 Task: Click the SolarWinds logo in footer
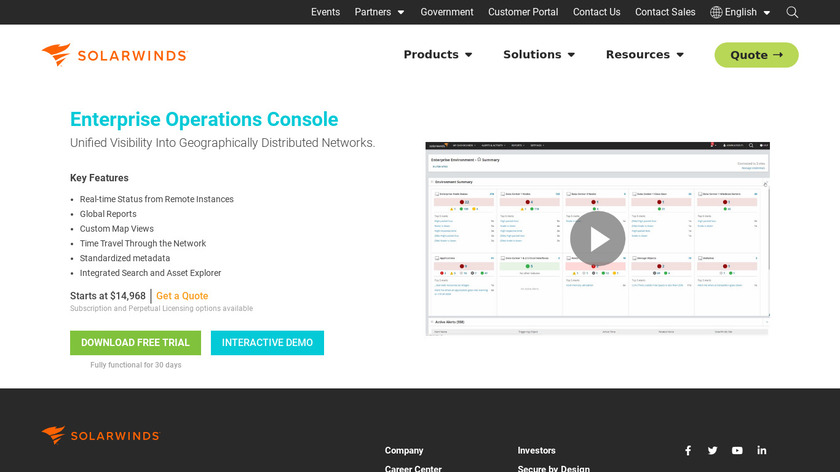101,435
